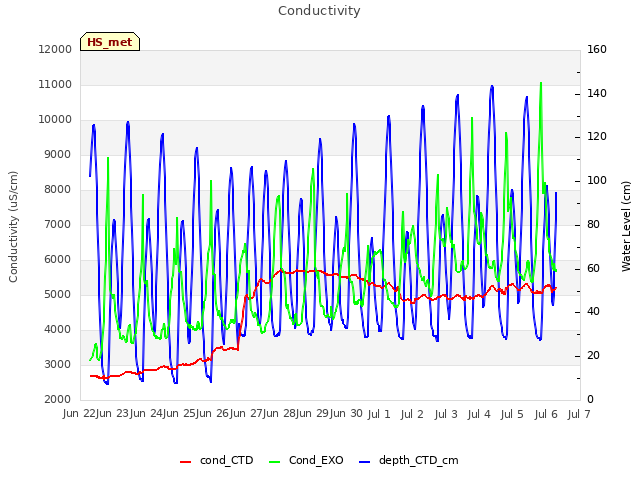Click the Jun 24 date label

[x=147, y=414]
